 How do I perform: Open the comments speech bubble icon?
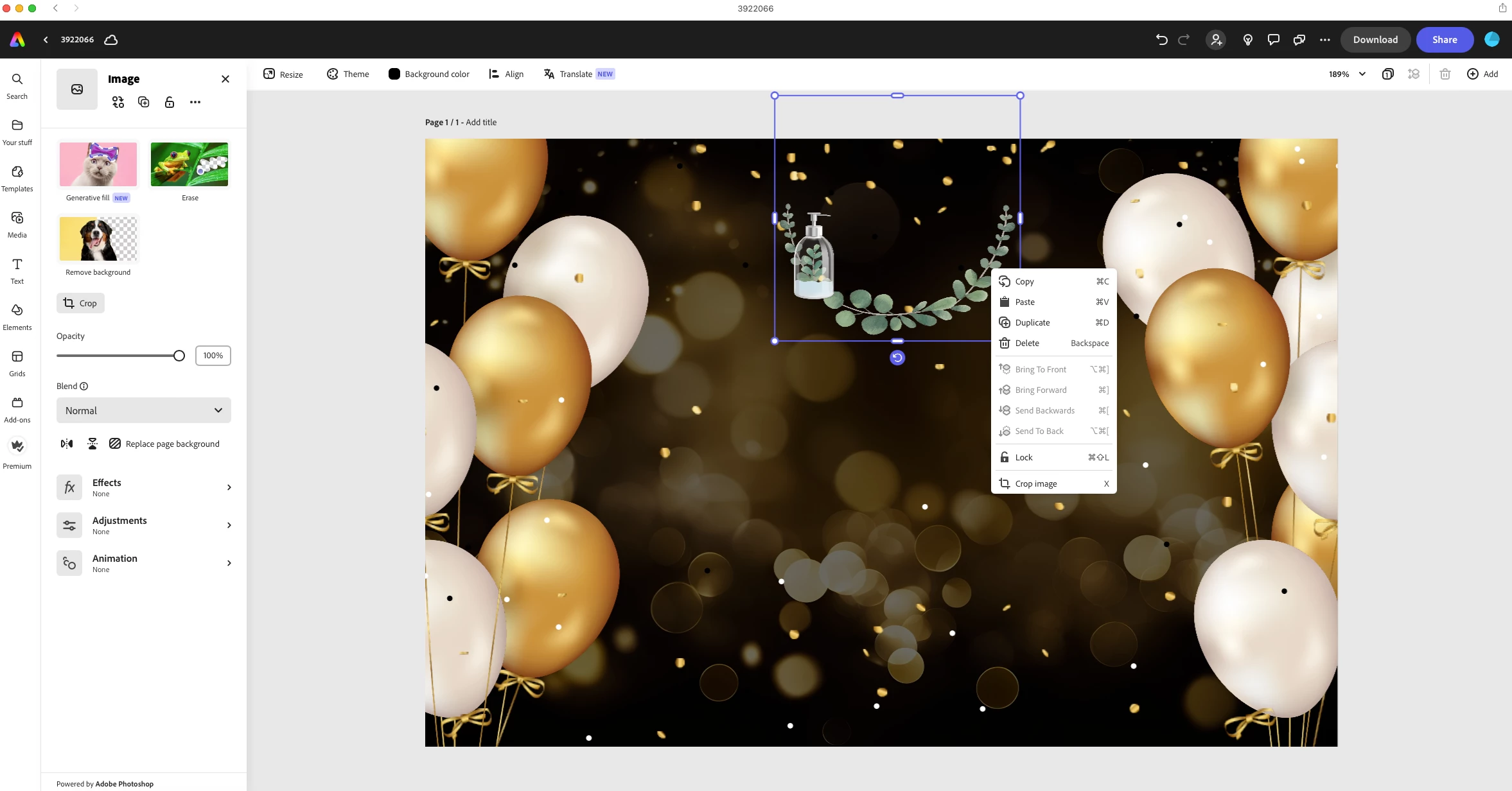click(1273, 40)
